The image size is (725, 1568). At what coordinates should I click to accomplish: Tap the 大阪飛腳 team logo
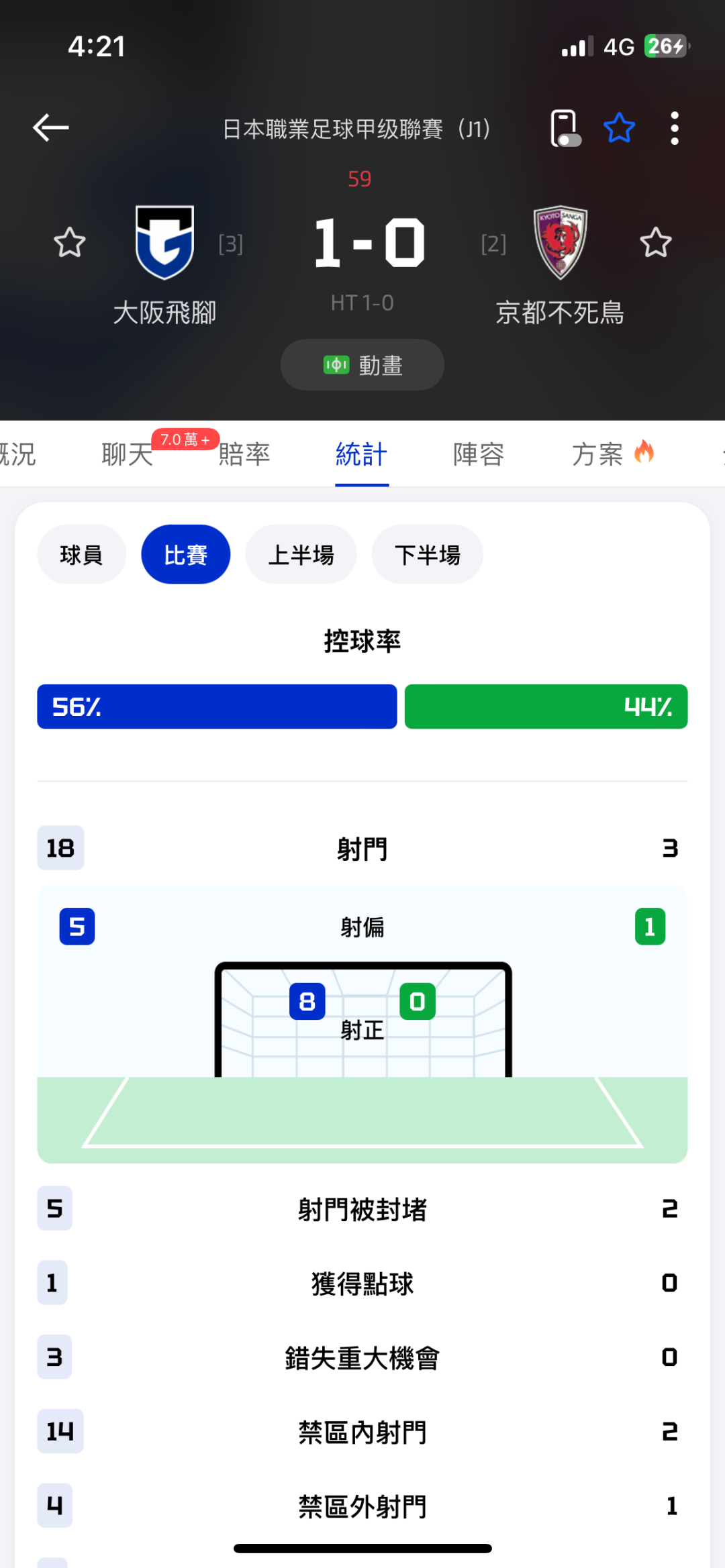click(x=164, y=242)
